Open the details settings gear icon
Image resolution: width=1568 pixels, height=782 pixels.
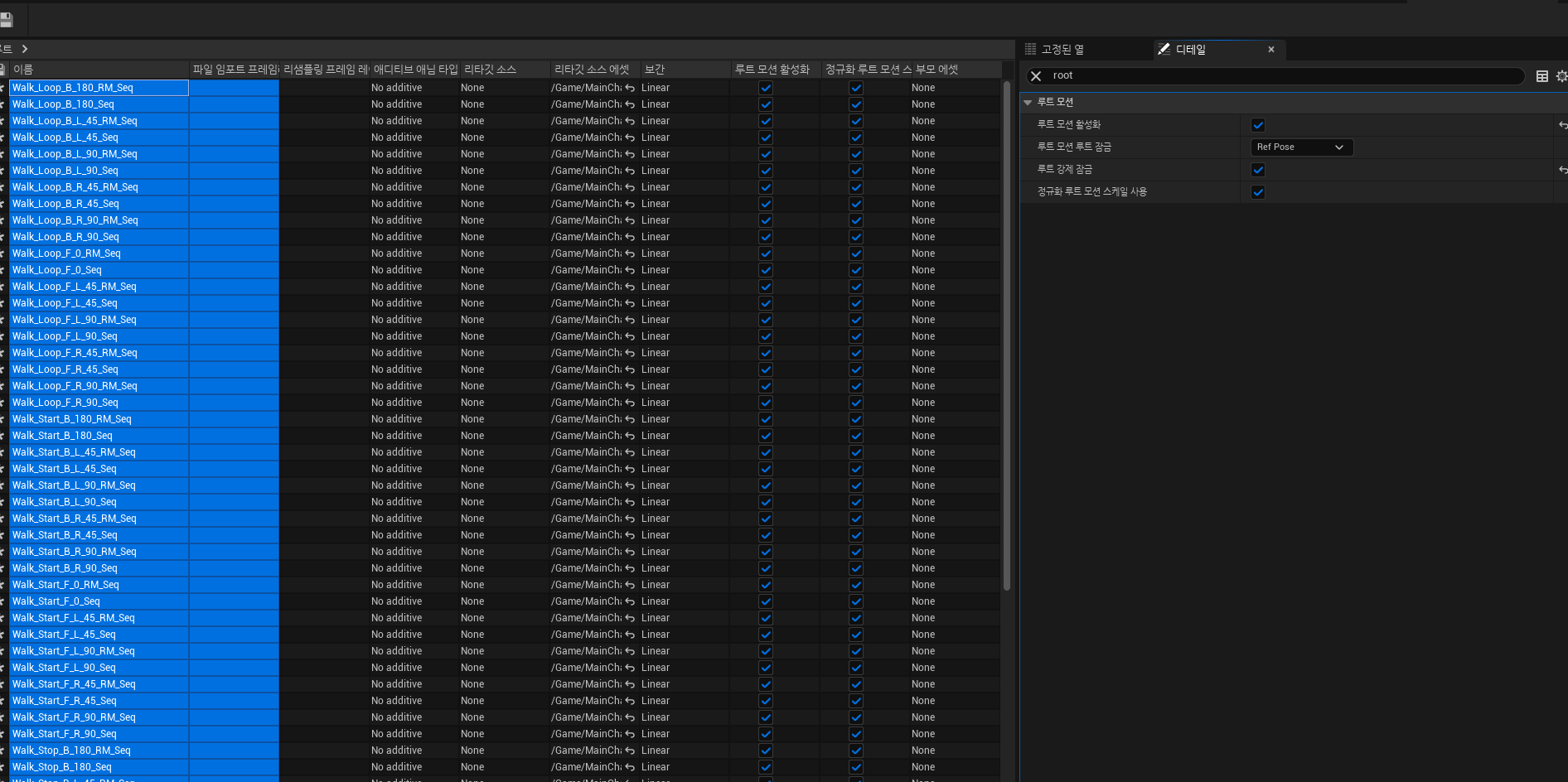pyautogui.click(x=1562, y=76)
